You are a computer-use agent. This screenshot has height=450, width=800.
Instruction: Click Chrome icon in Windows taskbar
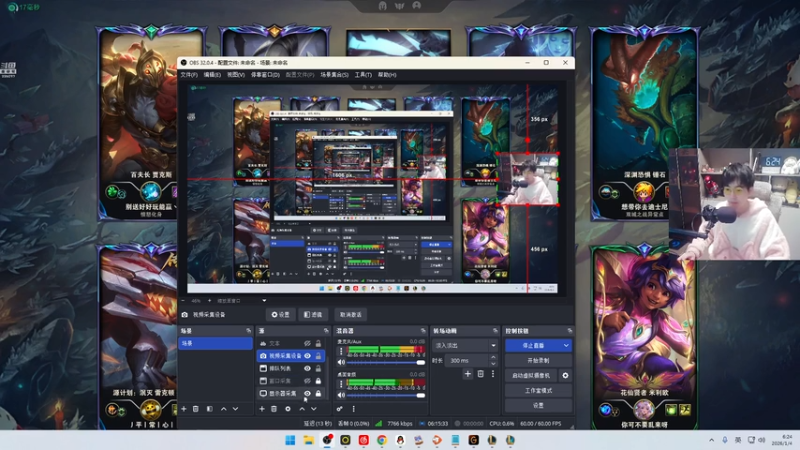click(382, 440)
